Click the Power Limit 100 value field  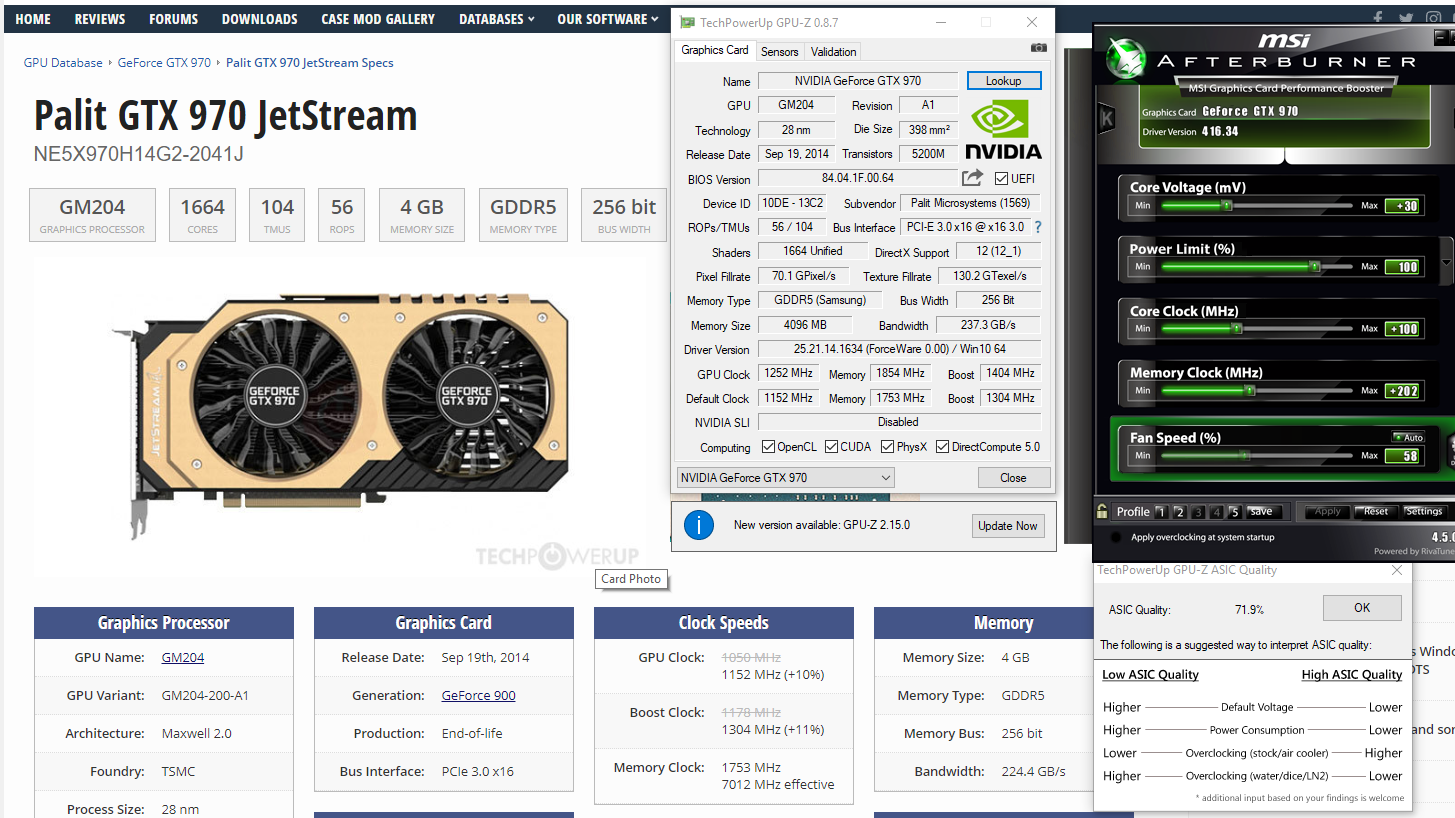1402,267
